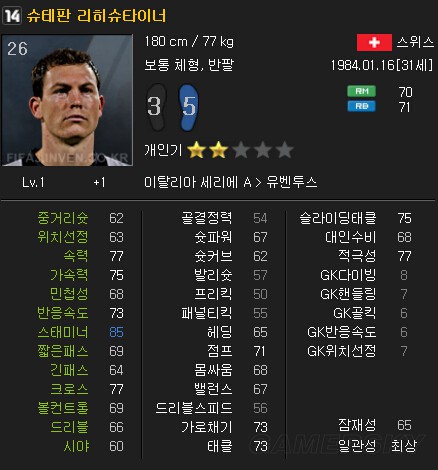Viewport: 438px width, 470px height.
Task: Click the first gold skill star
Action: point(196,150)
